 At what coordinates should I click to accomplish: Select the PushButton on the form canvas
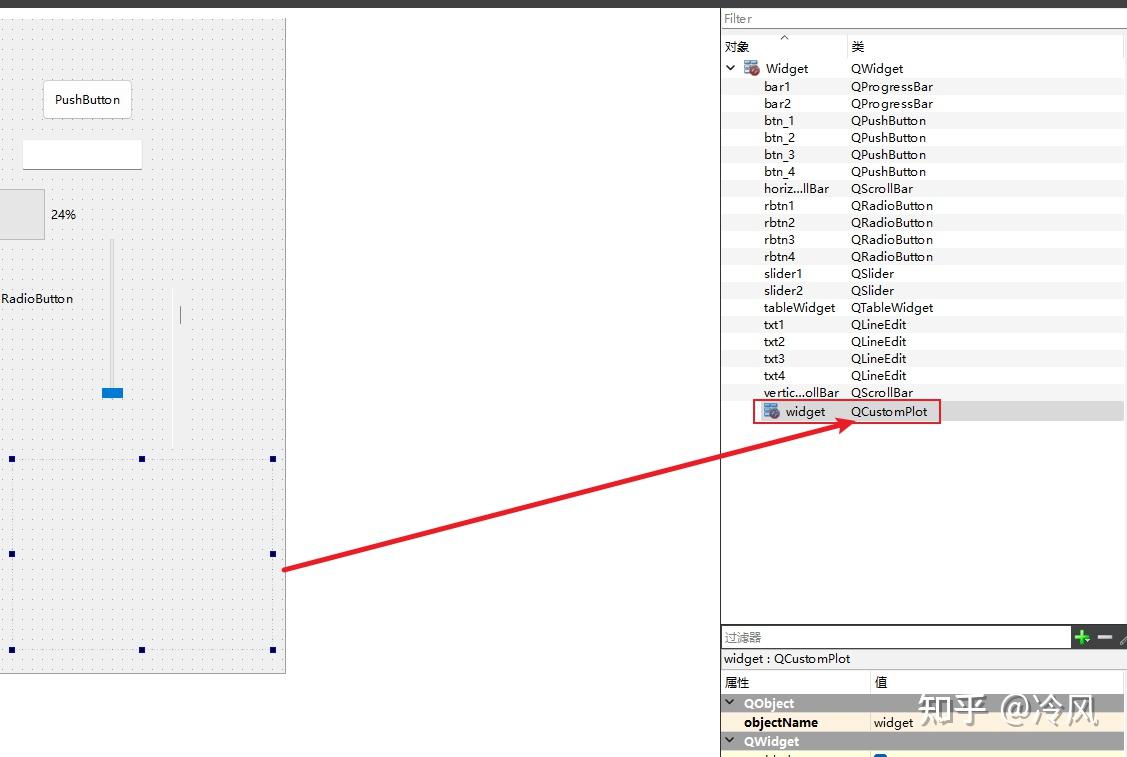tap(87, 99)
